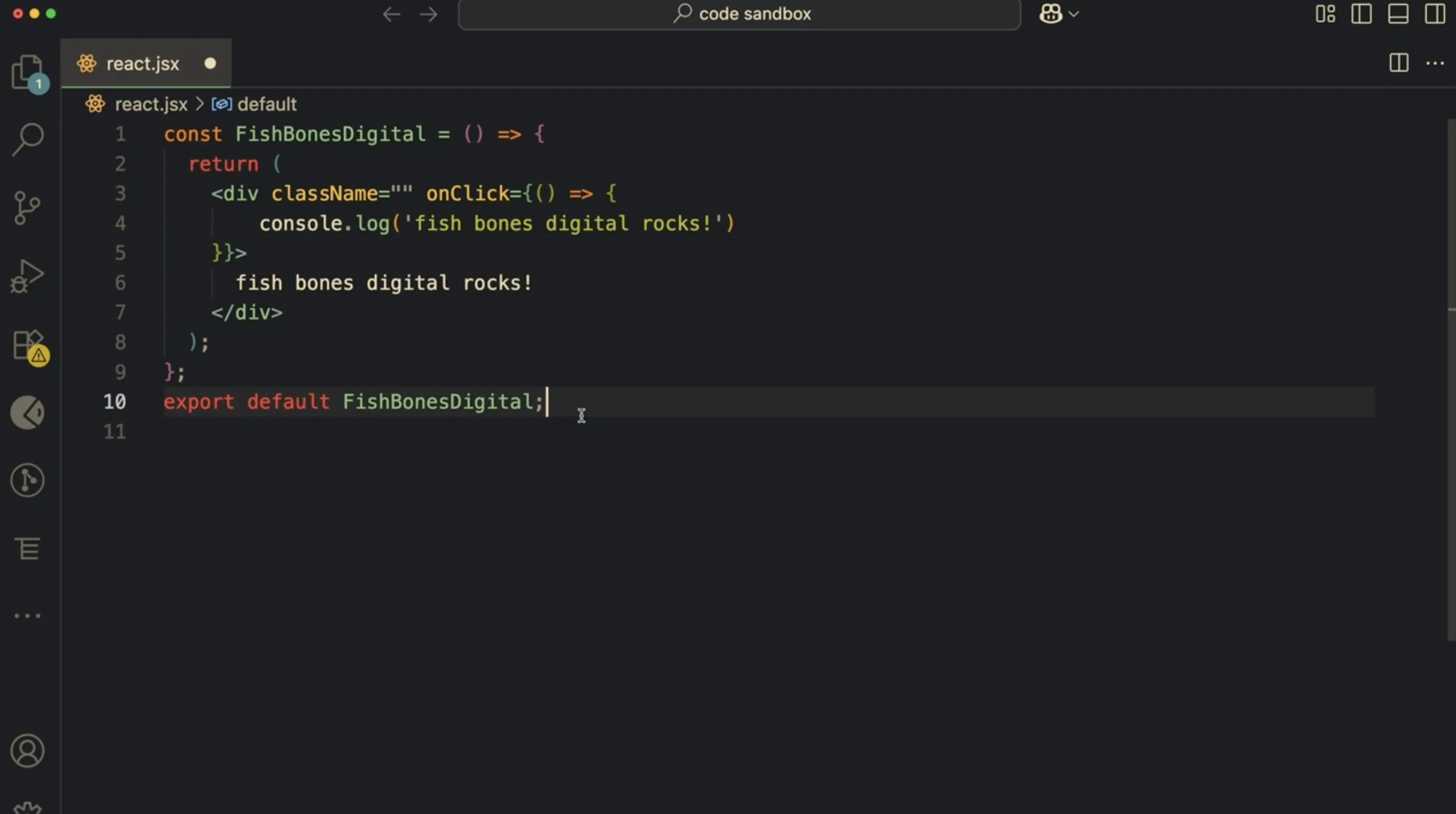Go back with the left arrow

[391, 14]
